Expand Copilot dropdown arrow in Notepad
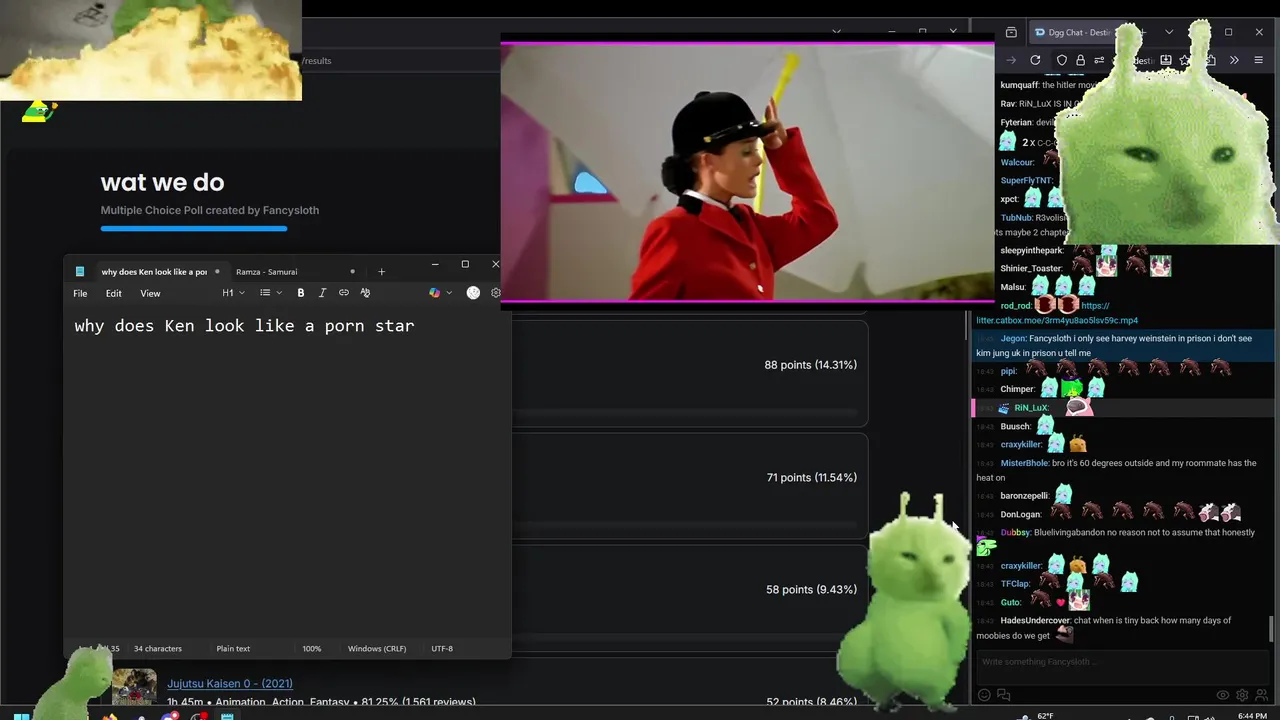1280x720 pixels. [449, 293]
